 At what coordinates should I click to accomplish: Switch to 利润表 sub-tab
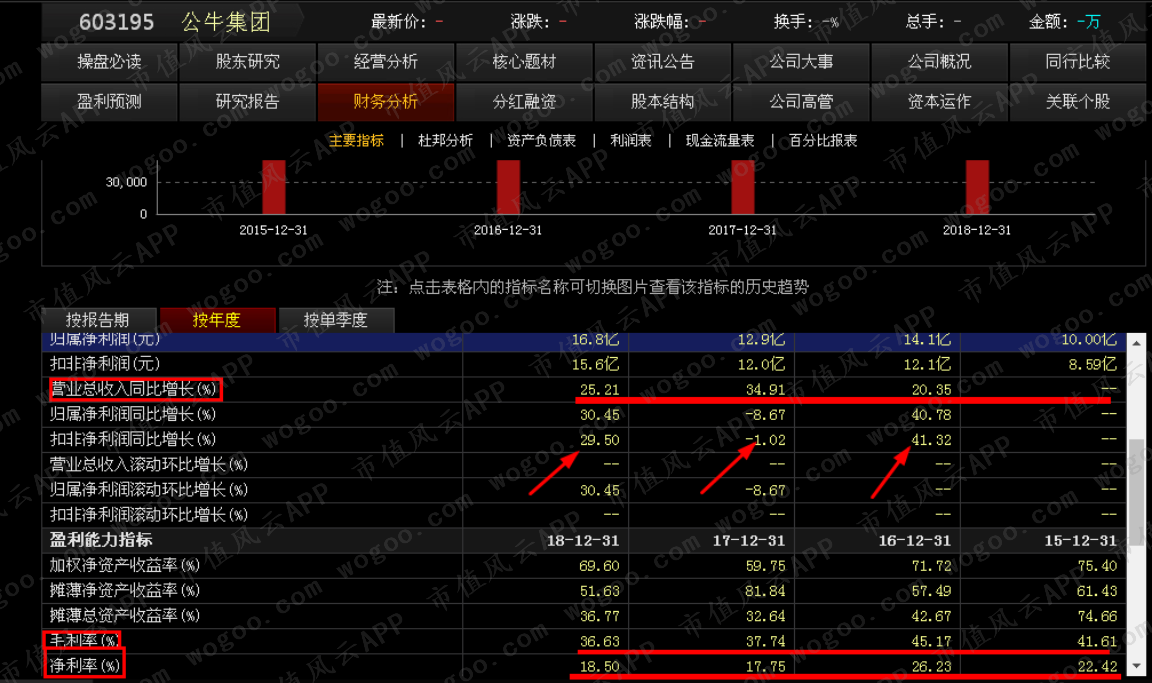631,140
